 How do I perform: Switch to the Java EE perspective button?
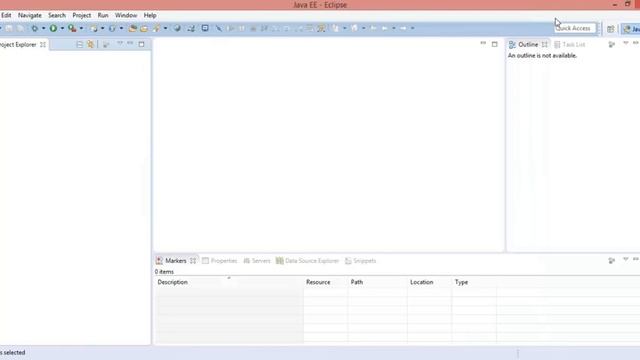(631, 29)
